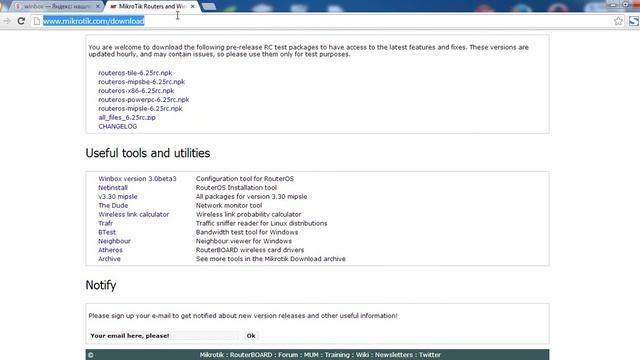Click the 'Notify' heading
The image size is (640, 360).
click(x=101, y=285)
